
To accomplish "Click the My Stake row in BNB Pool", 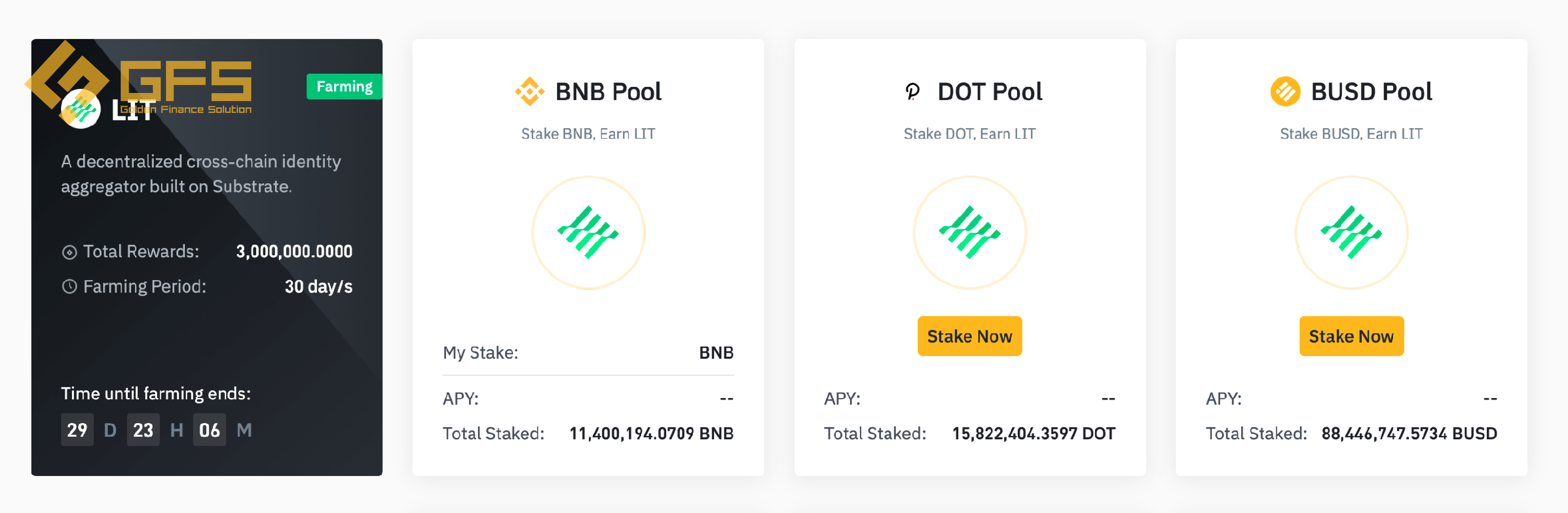I will pyautogui.click(x=588, y=353).
